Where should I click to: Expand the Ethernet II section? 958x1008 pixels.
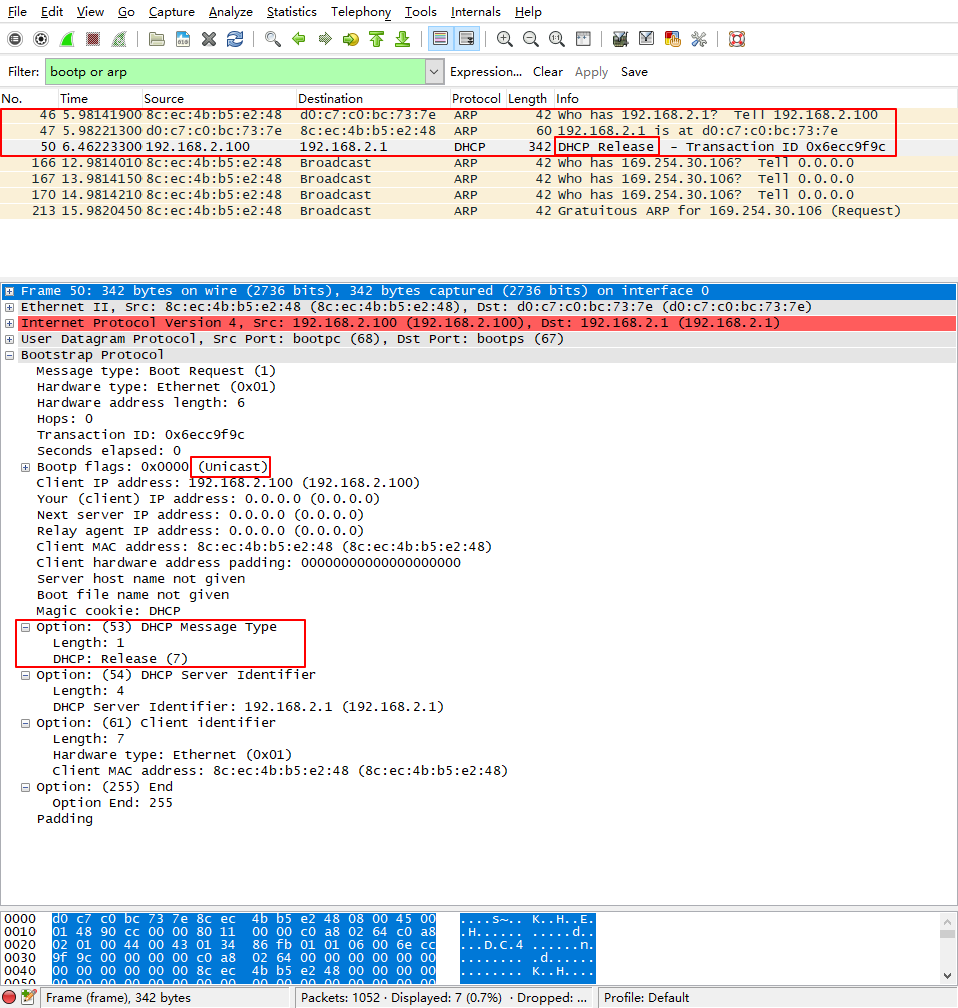pyautogui.click(x=10, y=307)
